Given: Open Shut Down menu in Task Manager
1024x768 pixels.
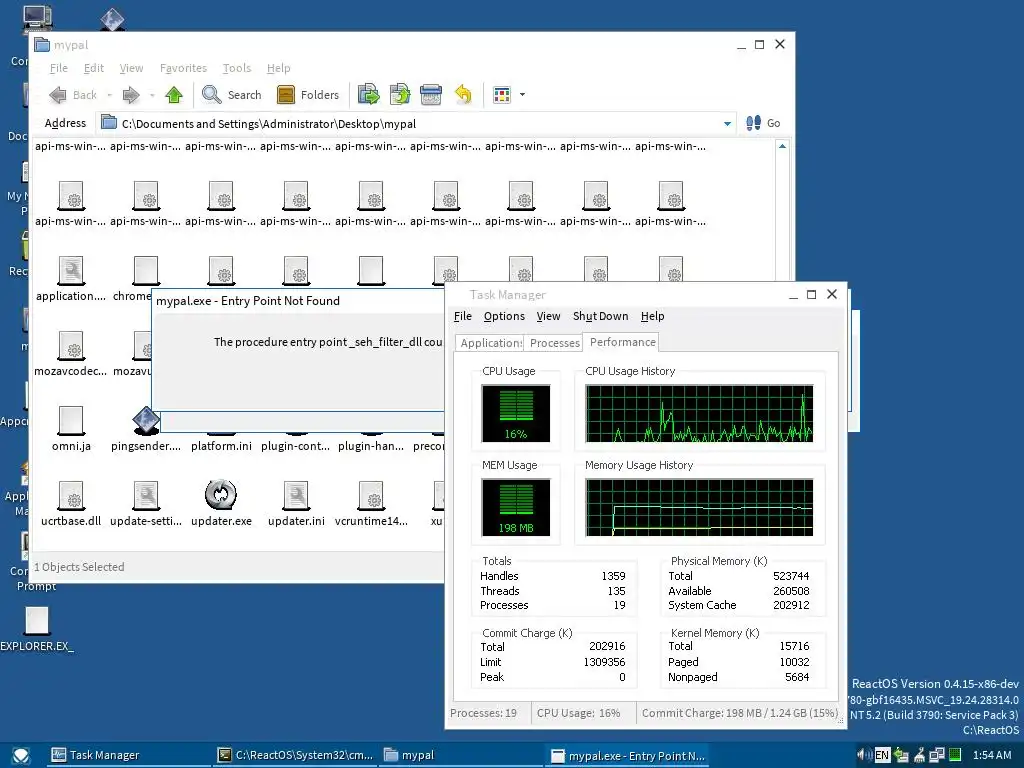Looking at the screenshot, I should tap(600, 316).
